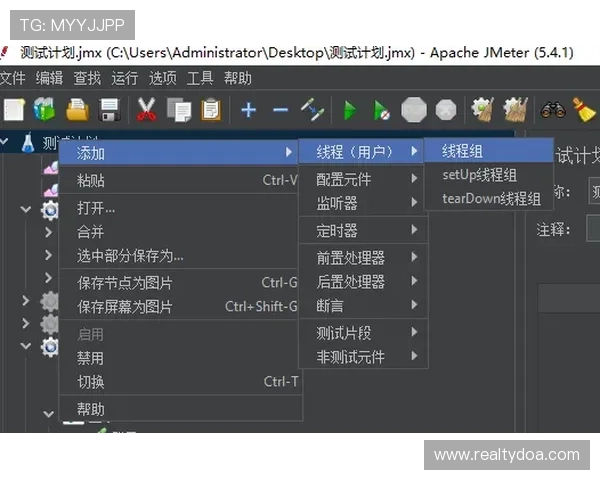
Task: Click the Shutdown small stop icon
Action: point(446,110)
